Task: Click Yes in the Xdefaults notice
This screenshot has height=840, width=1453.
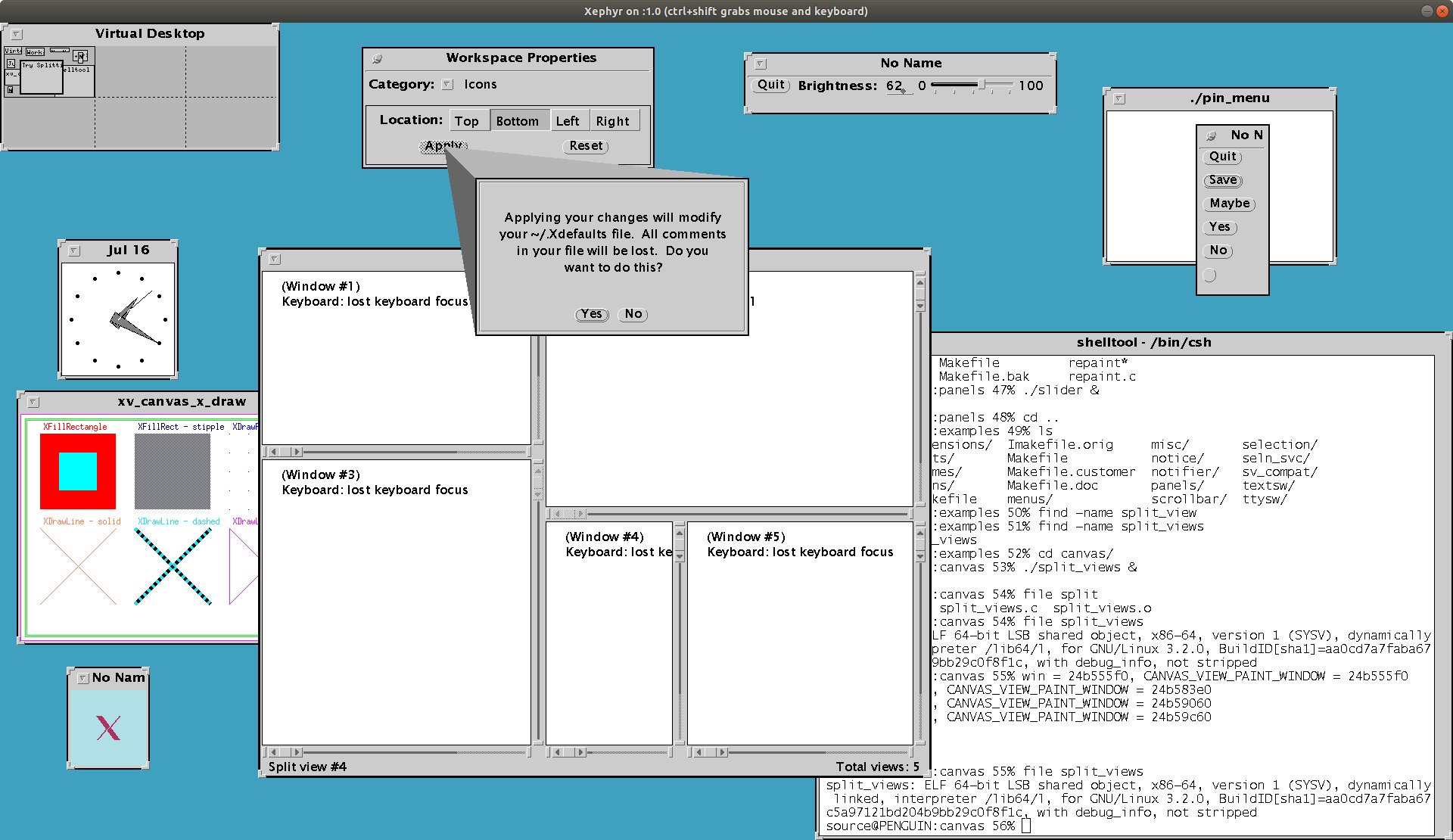Action: pyautogui.click(x=592, y=314)
